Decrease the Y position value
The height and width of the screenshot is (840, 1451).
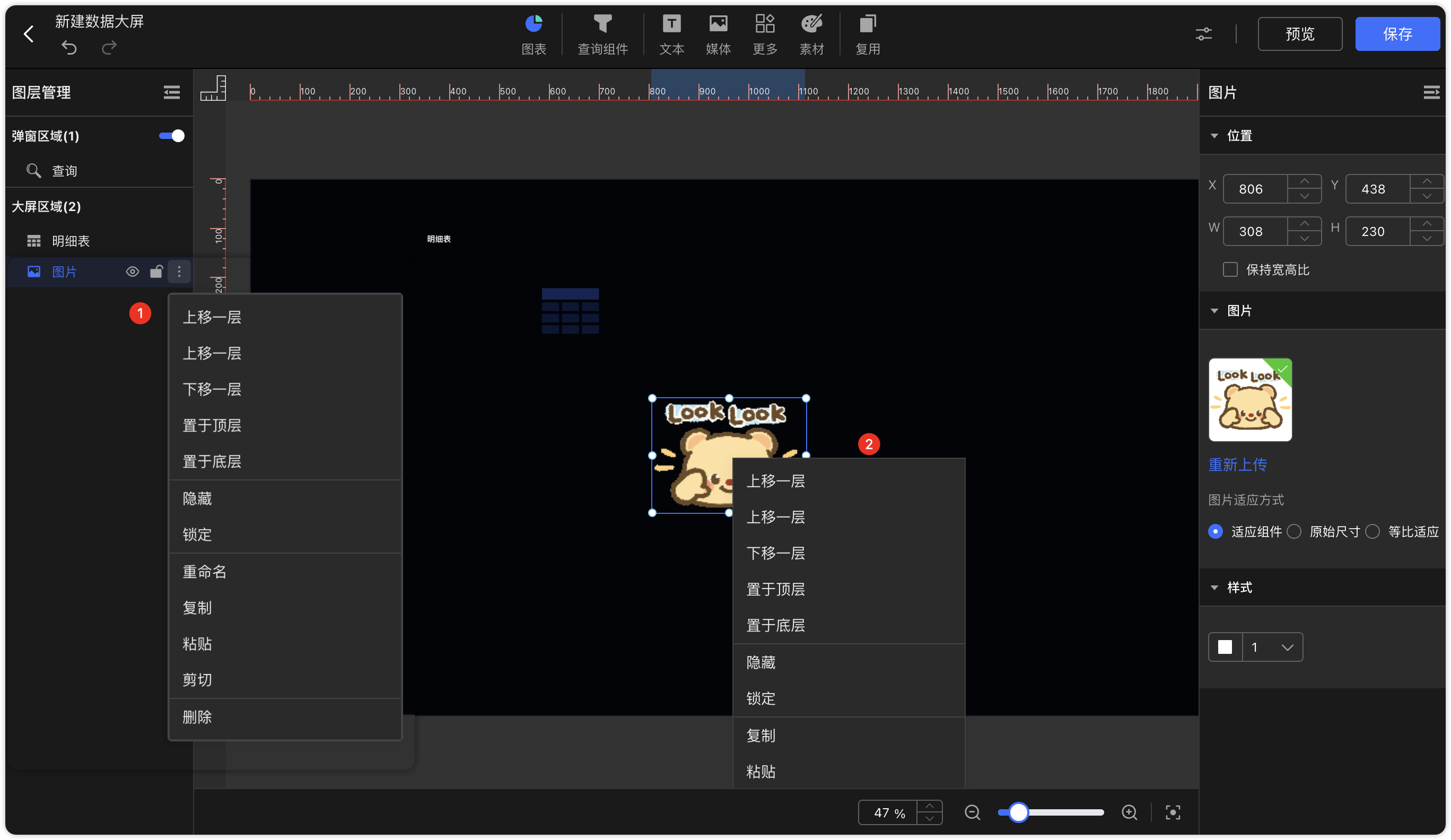pyautogui.click(x=1426, y=196)
